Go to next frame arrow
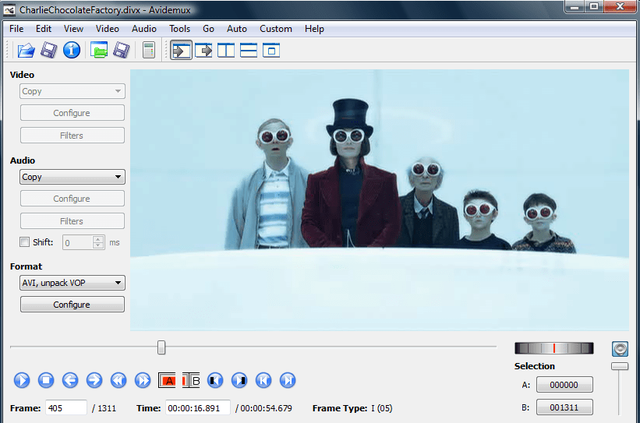 point(94,380)
